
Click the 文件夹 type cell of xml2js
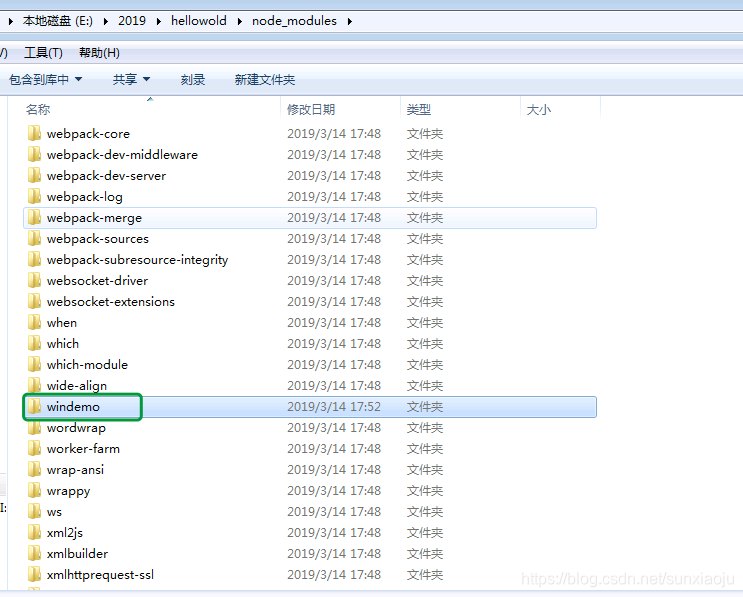[x=425, y=533]
